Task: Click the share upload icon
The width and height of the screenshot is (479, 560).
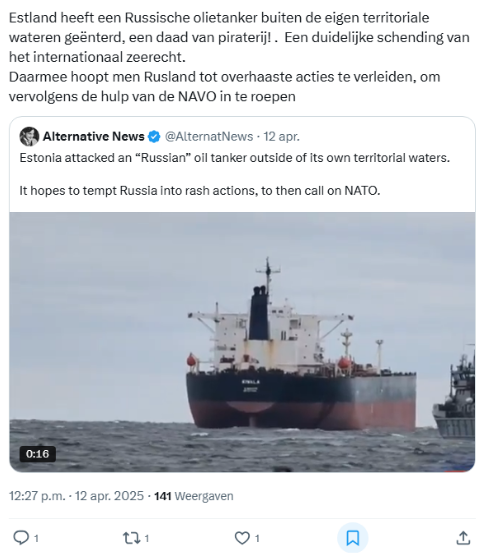Action: coord(463,538)
